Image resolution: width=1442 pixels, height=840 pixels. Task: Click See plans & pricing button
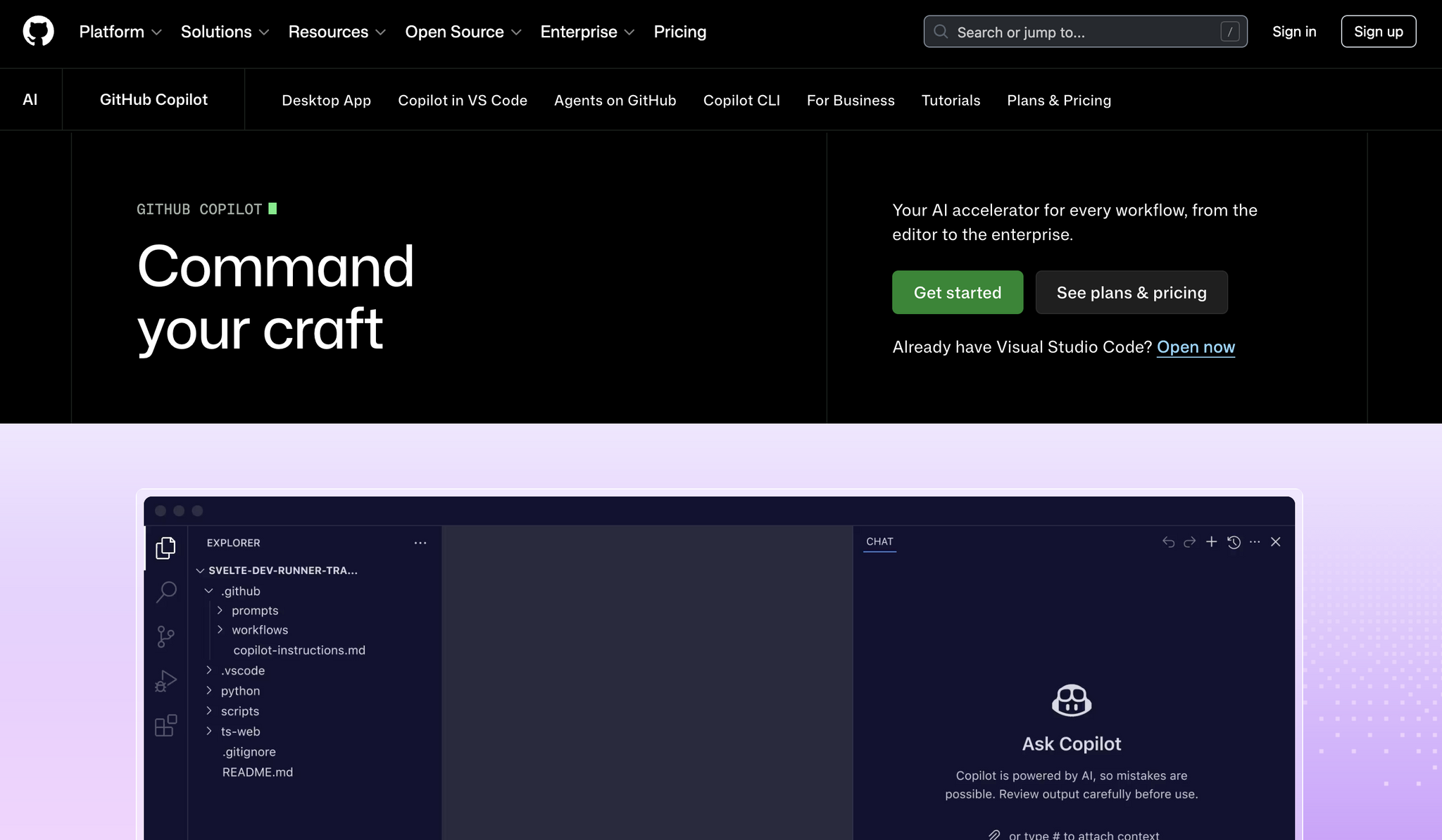click(1131, 292)
